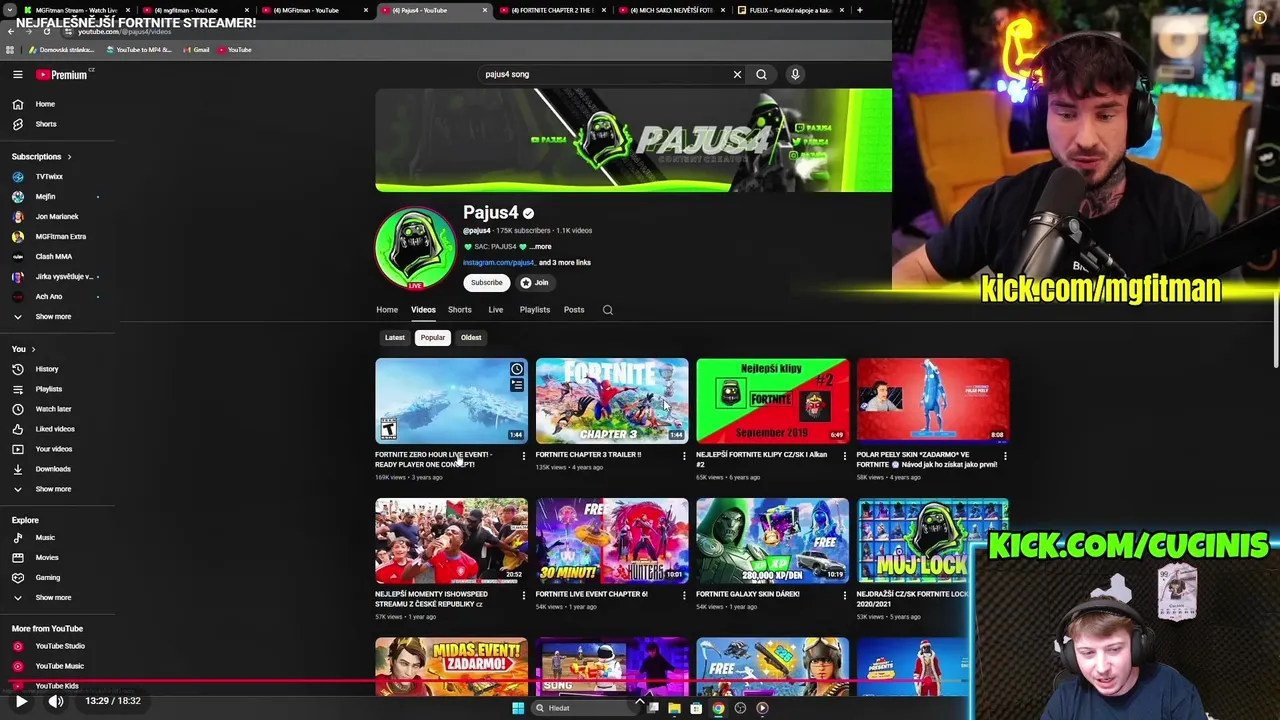Open YouTube Music link

tap(60, 666)
